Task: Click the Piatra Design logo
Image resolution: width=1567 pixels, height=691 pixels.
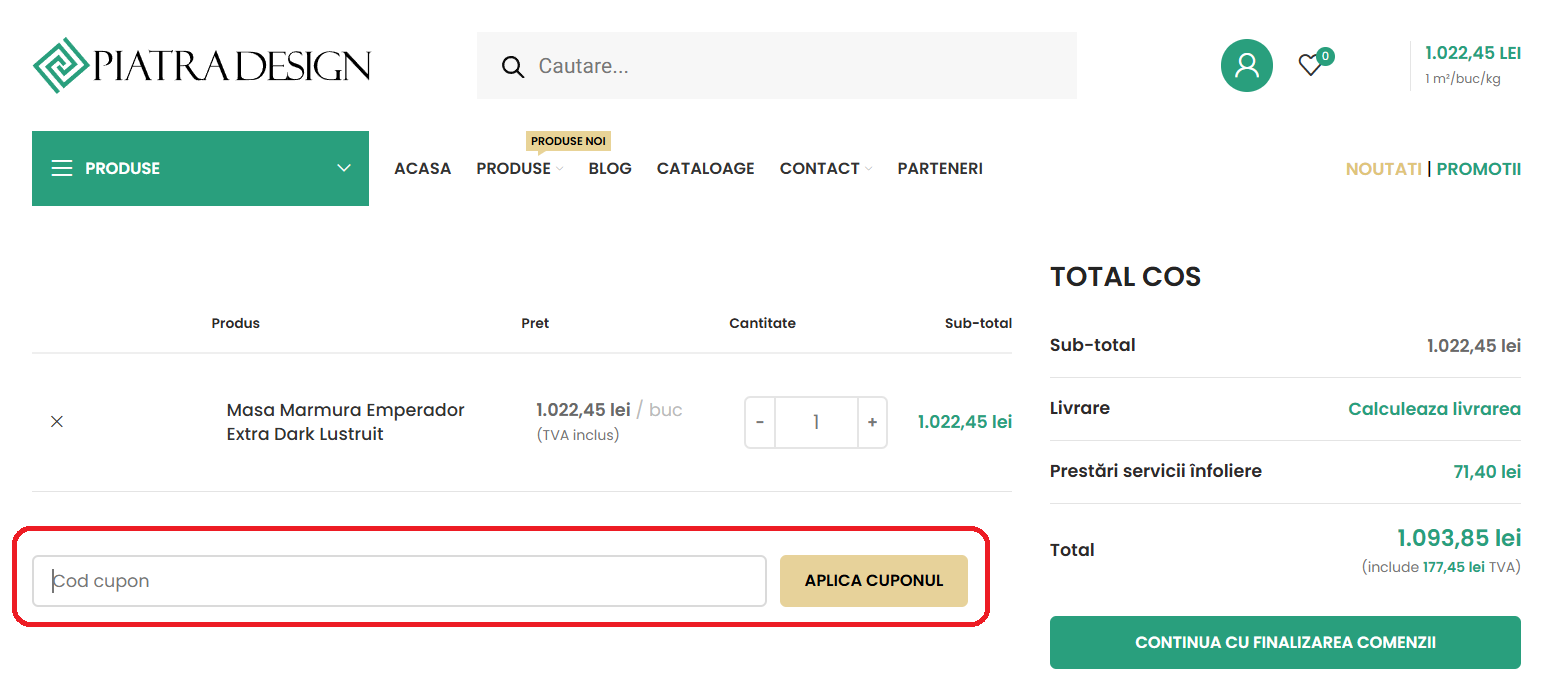Action: pyautogui.click(x=201, y=66)
